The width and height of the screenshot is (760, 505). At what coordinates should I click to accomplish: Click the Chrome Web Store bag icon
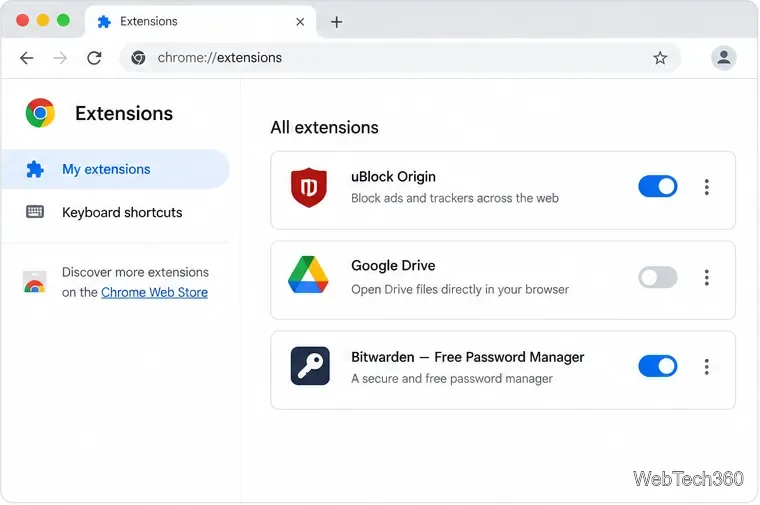tap(34, 282)
